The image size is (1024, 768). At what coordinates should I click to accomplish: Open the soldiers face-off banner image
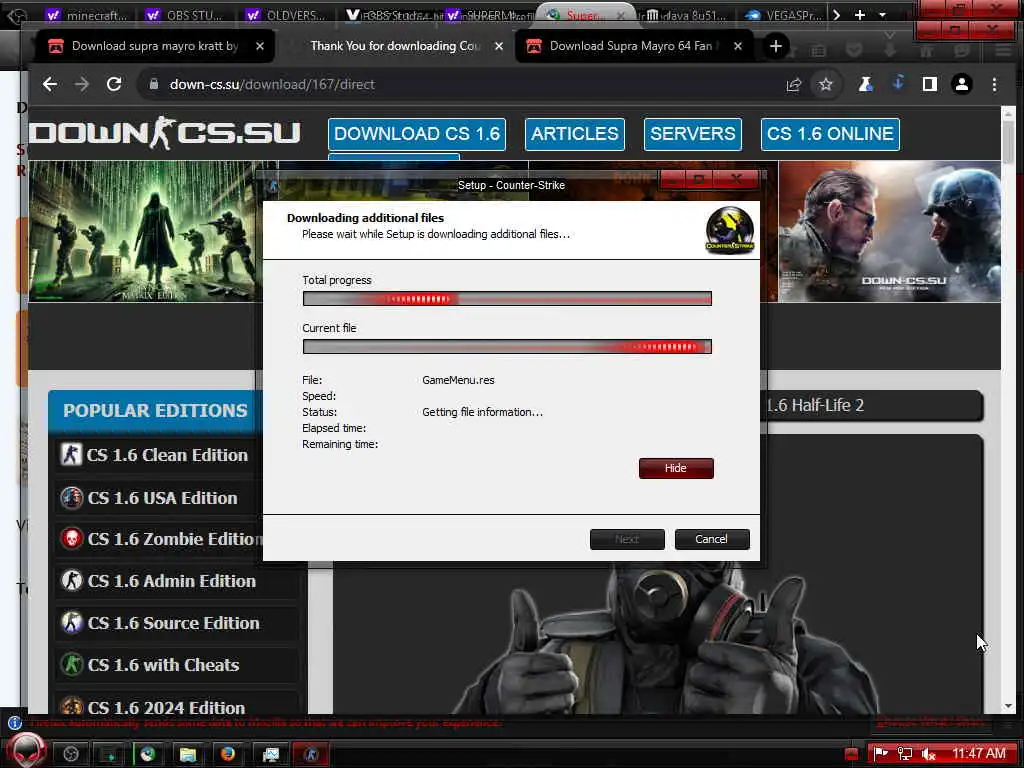tap(889, 231)
